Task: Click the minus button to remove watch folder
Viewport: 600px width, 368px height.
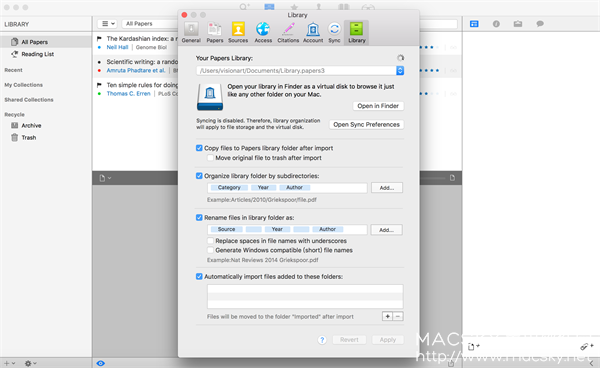Action: point(398,316)
